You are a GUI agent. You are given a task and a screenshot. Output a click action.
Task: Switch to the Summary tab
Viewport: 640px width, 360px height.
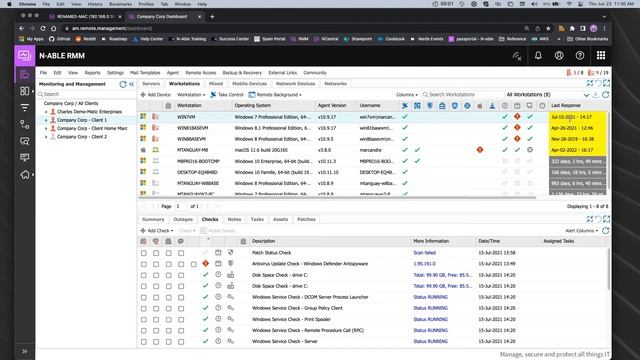coord(153,220)
